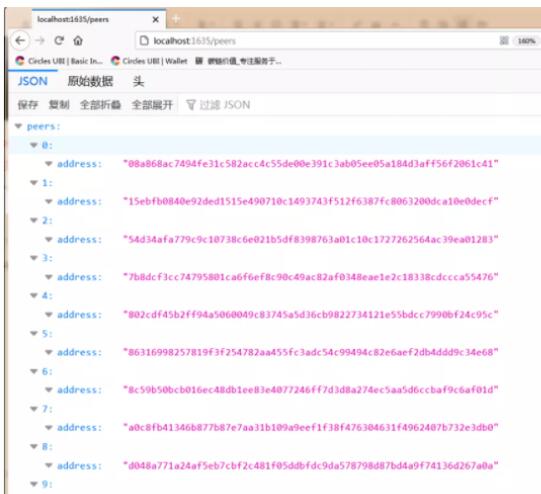Viewport: 541px width, 494px height.
Task: Open Circles UBI Basic Income bookmark
Action: coord(59,61)
